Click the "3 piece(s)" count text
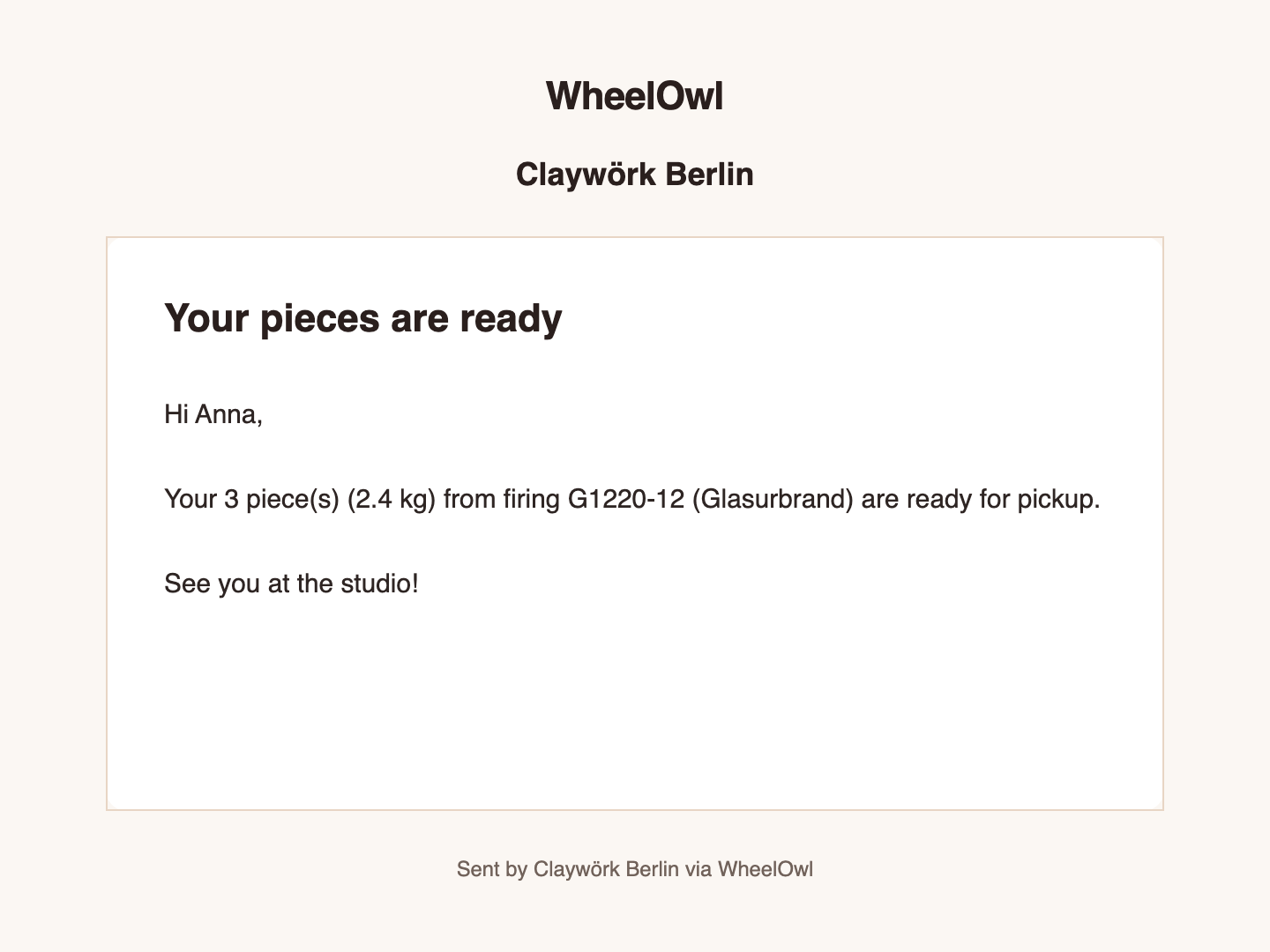 [282, 499]
